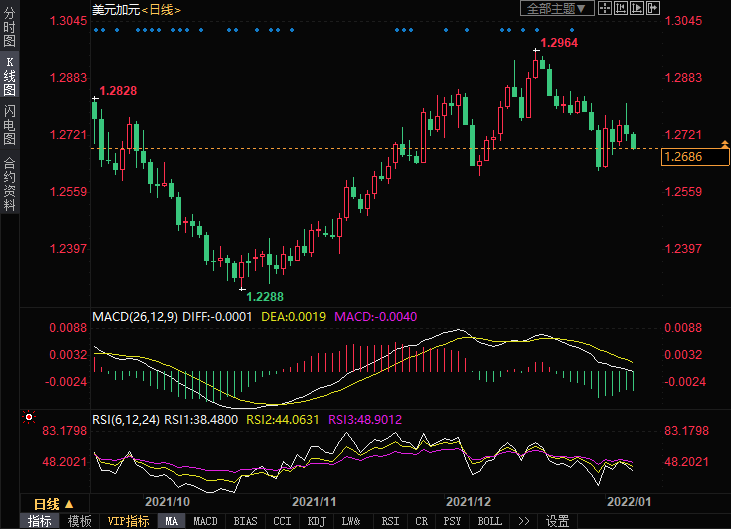Switch to the 分时图 side tab
731x529 pixels.
pyautogui.click(x=9, y=27)
